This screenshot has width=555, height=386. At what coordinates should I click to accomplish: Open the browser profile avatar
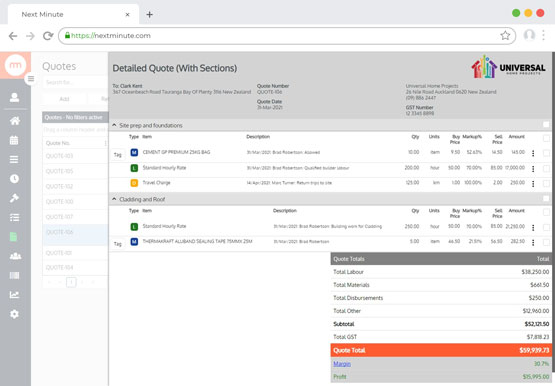click(529, 35)
